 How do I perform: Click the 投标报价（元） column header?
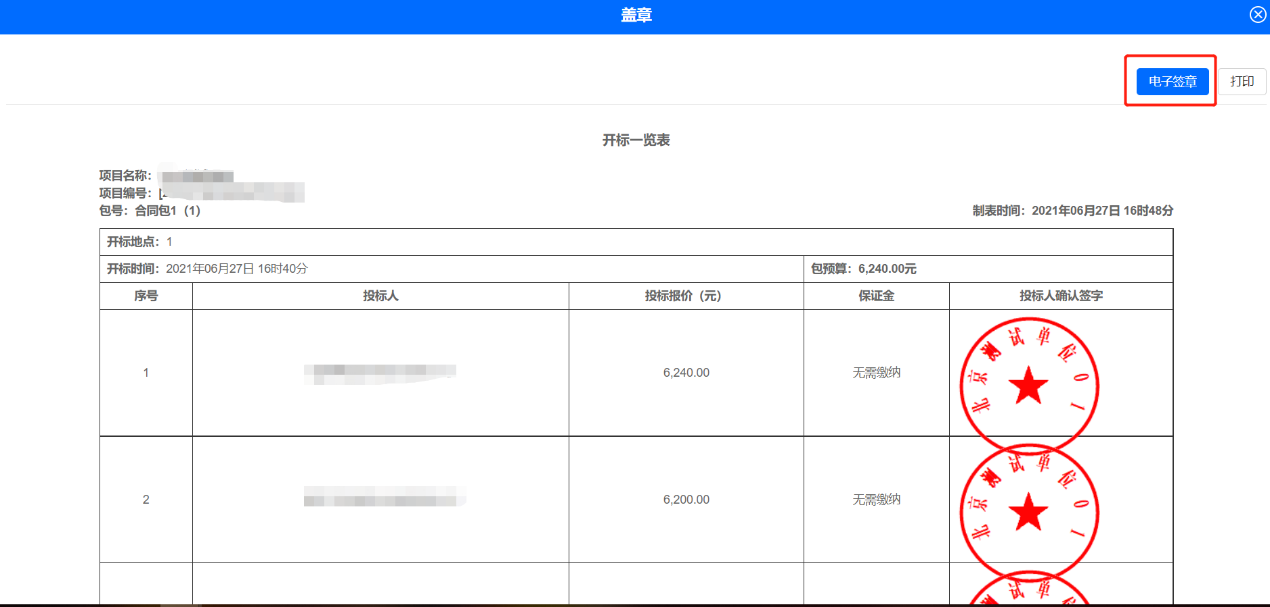tap(686, 296)
